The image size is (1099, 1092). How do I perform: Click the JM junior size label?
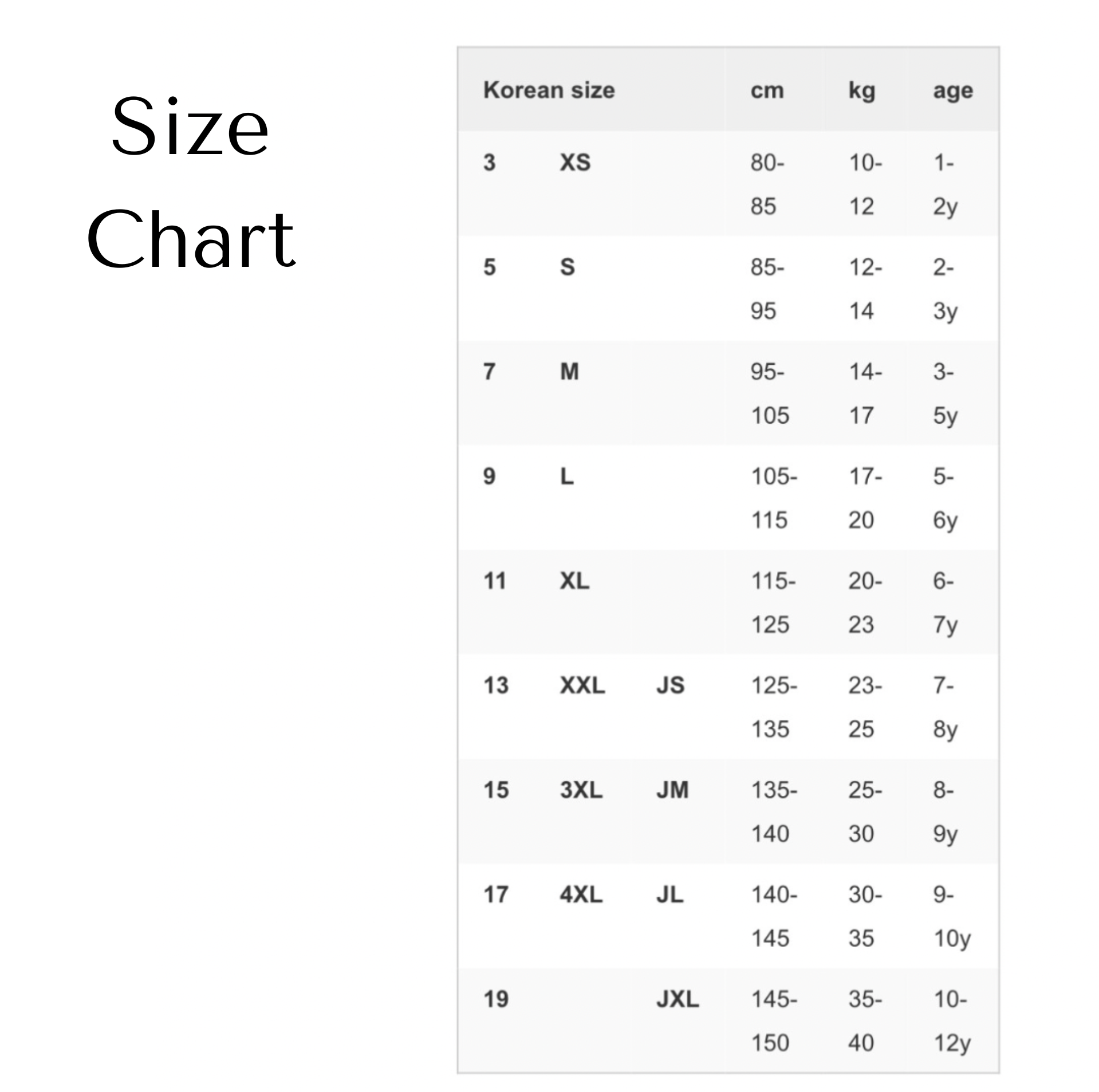click(672, 790)
